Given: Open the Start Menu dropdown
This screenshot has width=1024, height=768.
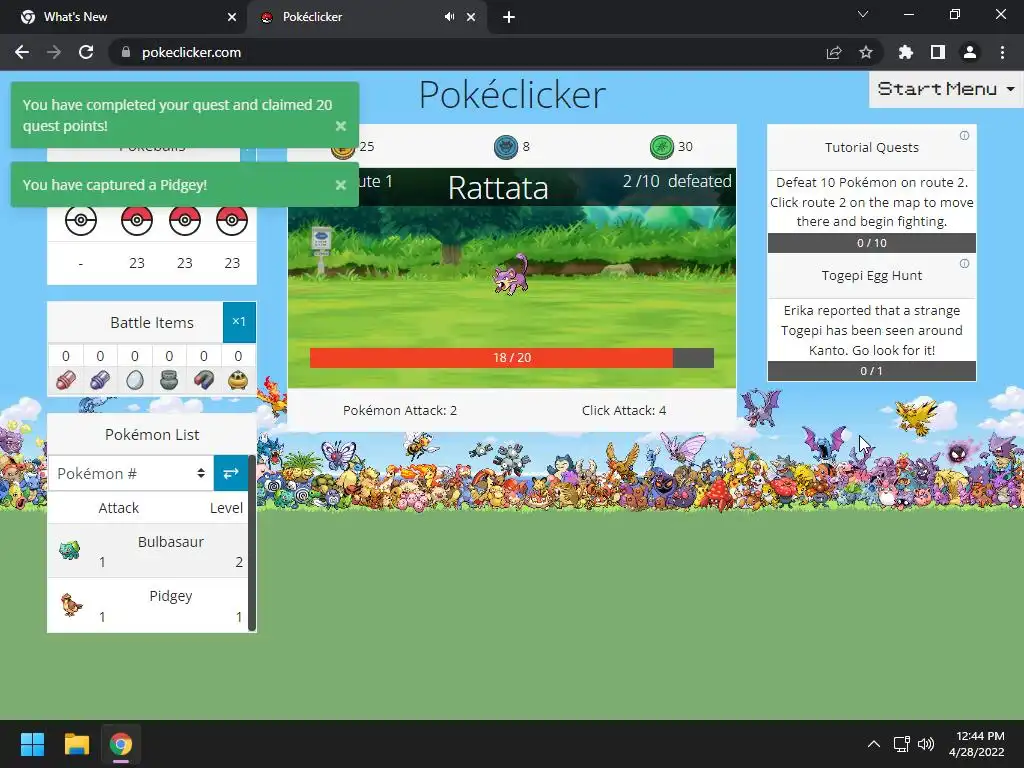Looking at the screenshot, I should point(946,89).
